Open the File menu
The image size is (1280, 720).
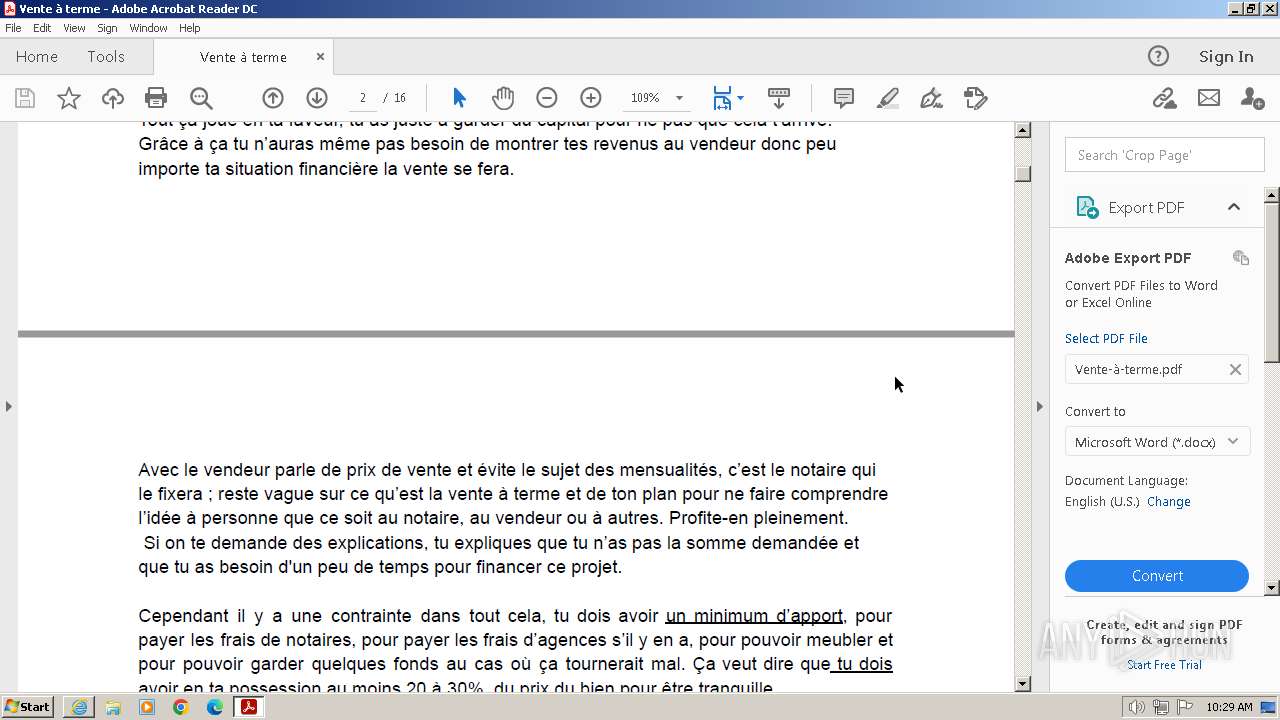(13, 28)
